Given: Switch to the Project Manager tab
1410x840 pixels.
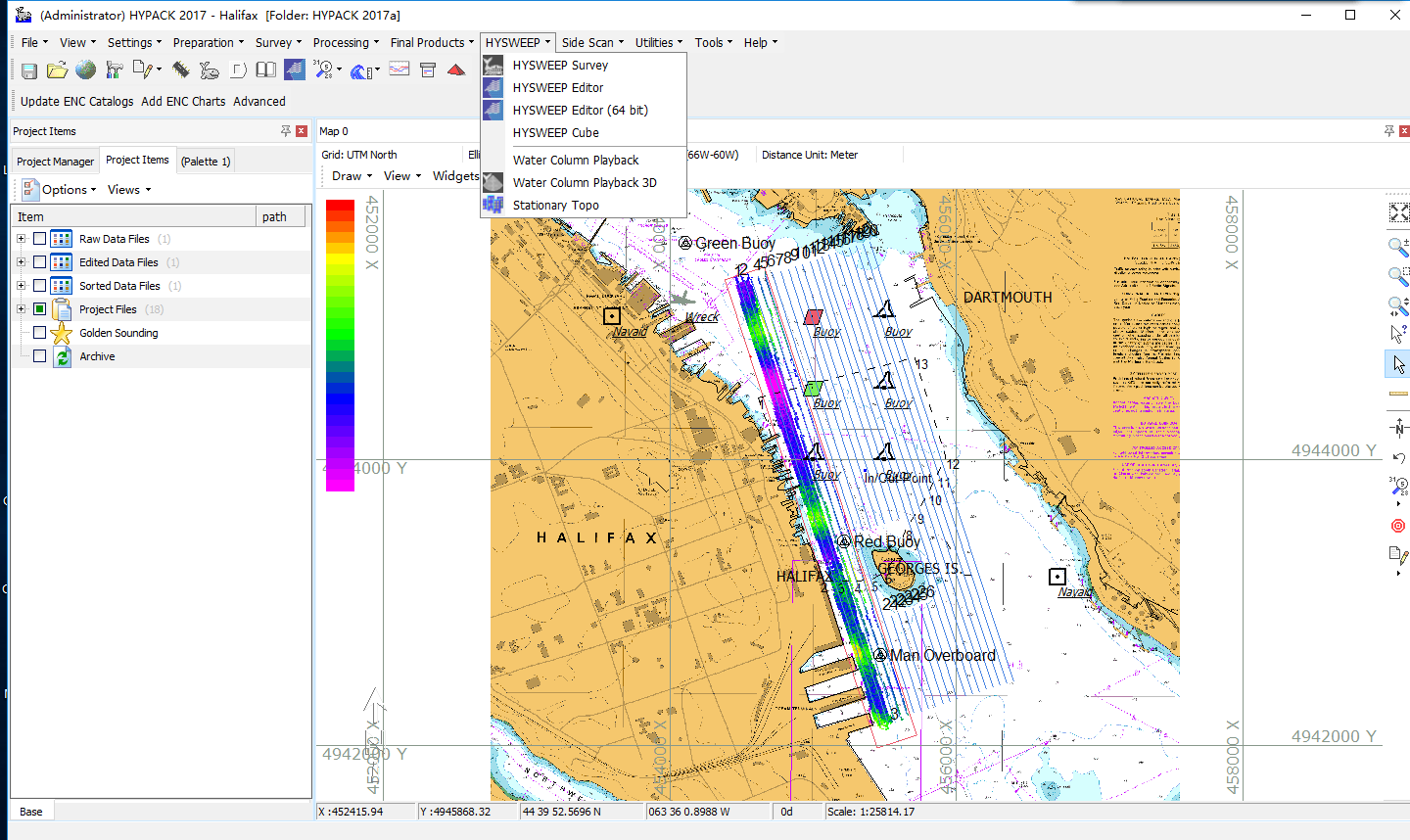Looking at the screenshot, I should pos(55,162).
